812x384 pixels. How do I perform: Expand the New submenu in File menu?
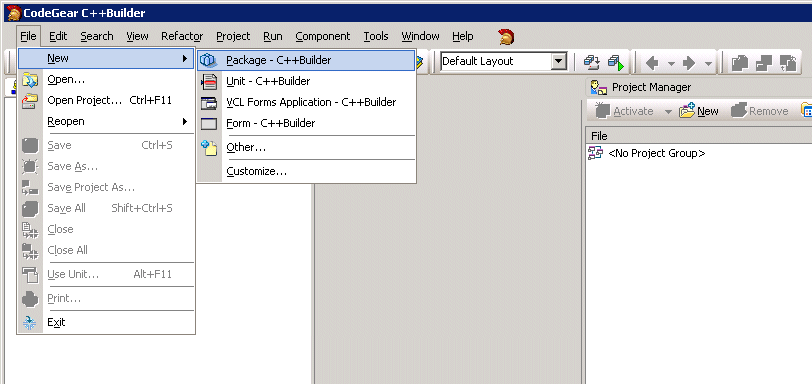click(x=106, y=58)
